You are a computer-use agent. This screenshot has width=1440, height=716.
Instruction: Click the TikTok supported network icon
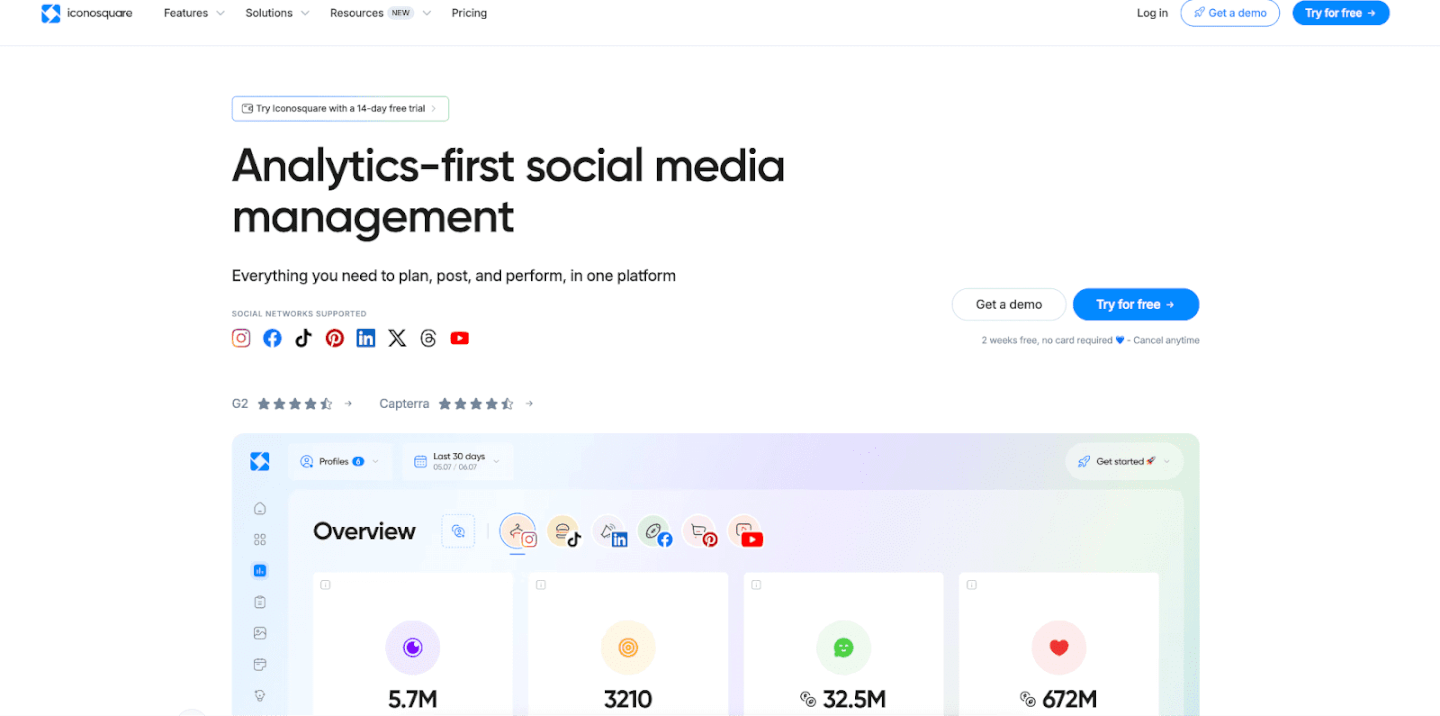(x=303, y=338)
